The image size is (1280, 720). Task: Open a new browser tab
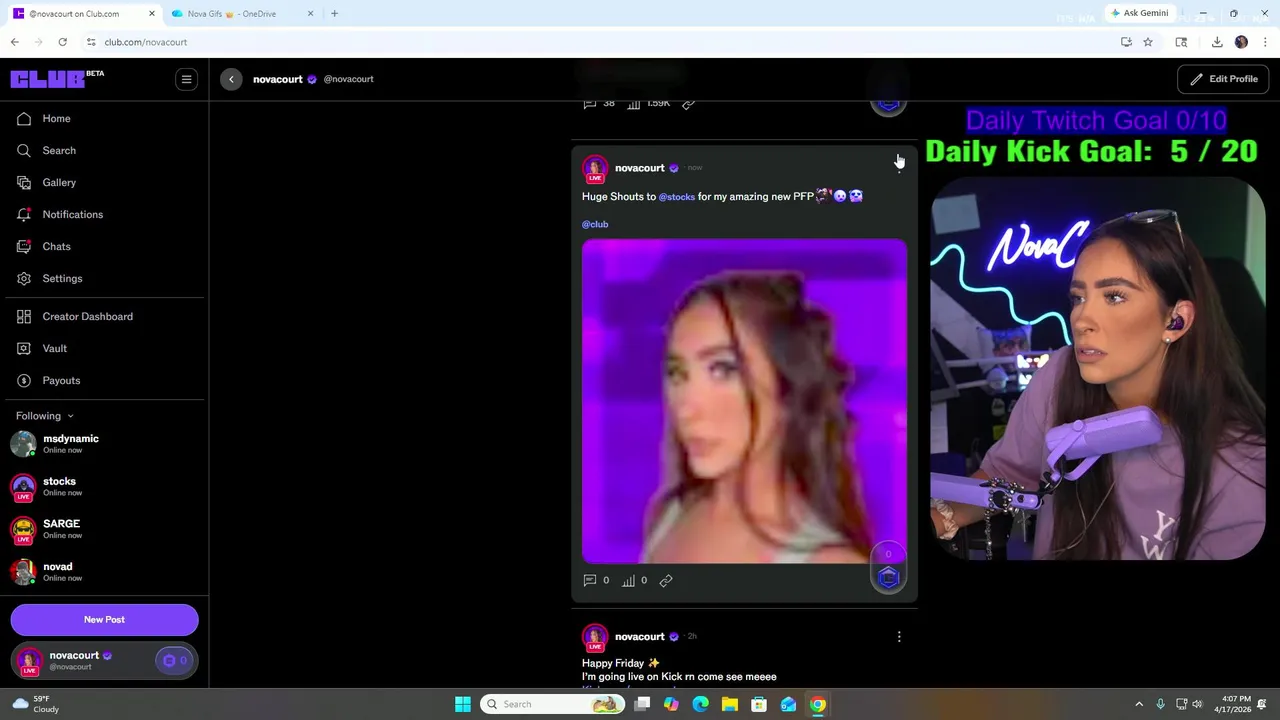point(334,14)
